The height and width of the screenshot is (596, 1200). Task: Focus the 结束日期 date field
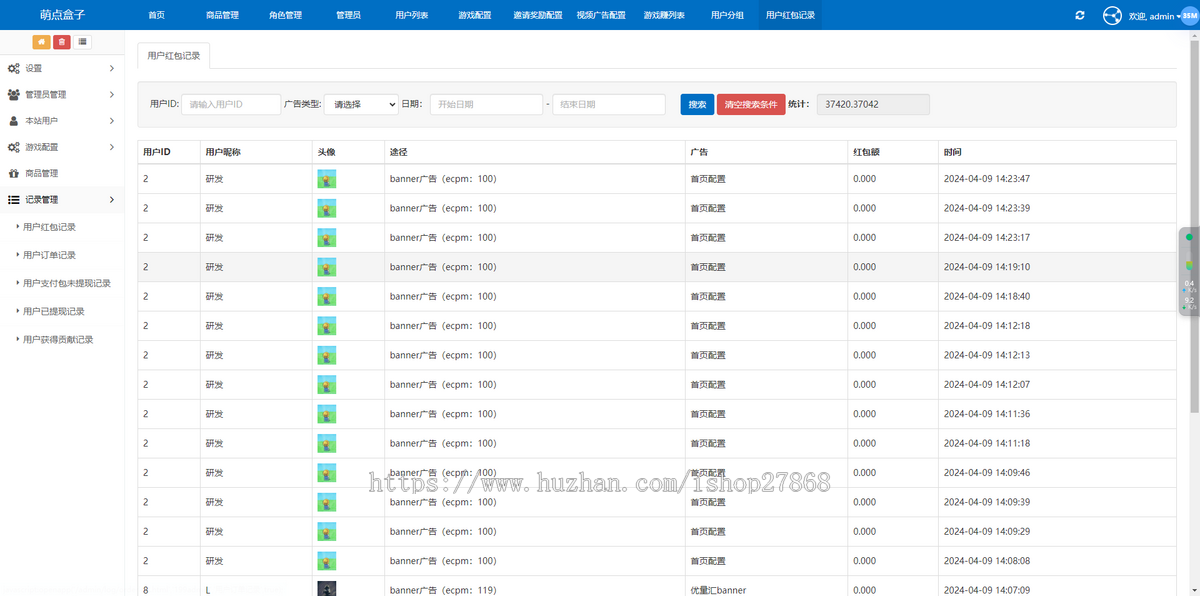pos(609,104)
